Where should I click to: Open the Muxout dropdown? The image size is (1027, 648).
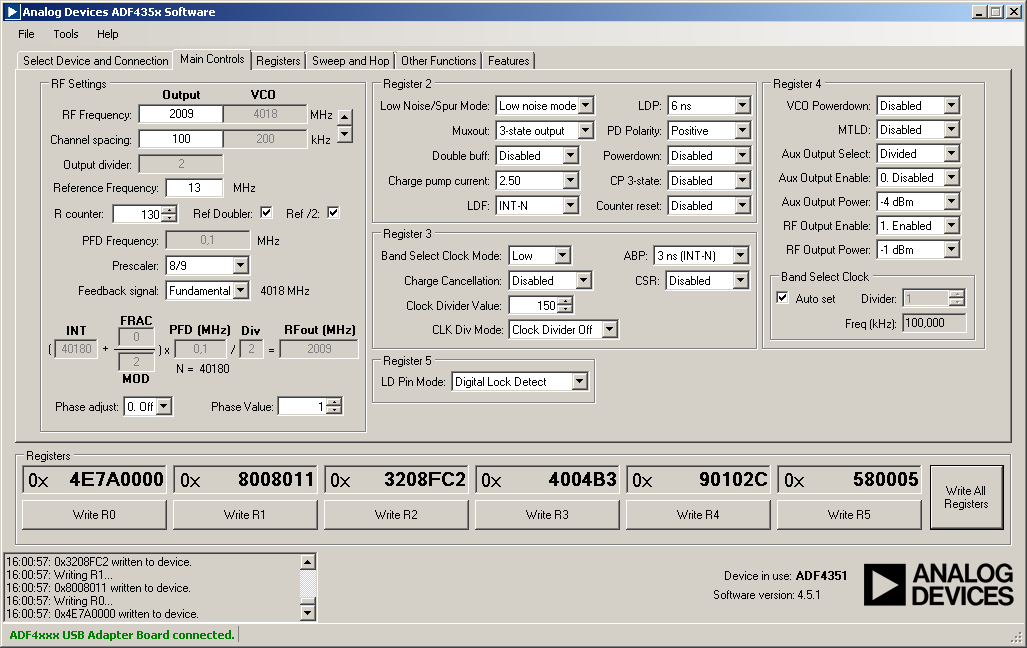tap(586, 130)
